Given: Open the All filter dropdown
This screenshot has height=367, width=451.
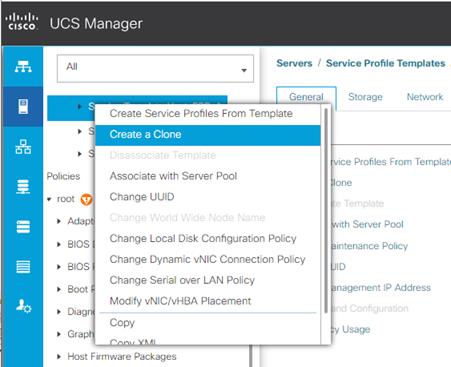Looking at the screenshot, I should 155,69.
